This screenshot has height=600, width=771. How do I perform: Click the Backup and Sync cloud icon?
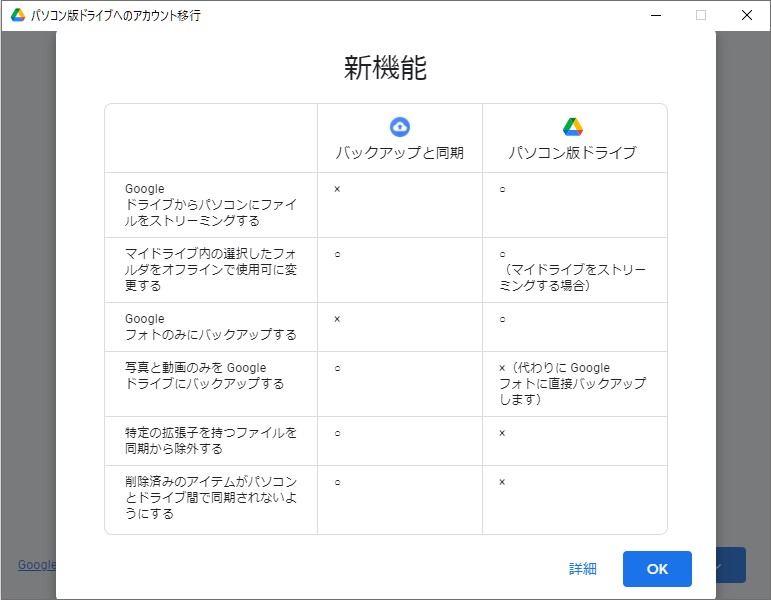pyautogui.click(x=400, y=126)
